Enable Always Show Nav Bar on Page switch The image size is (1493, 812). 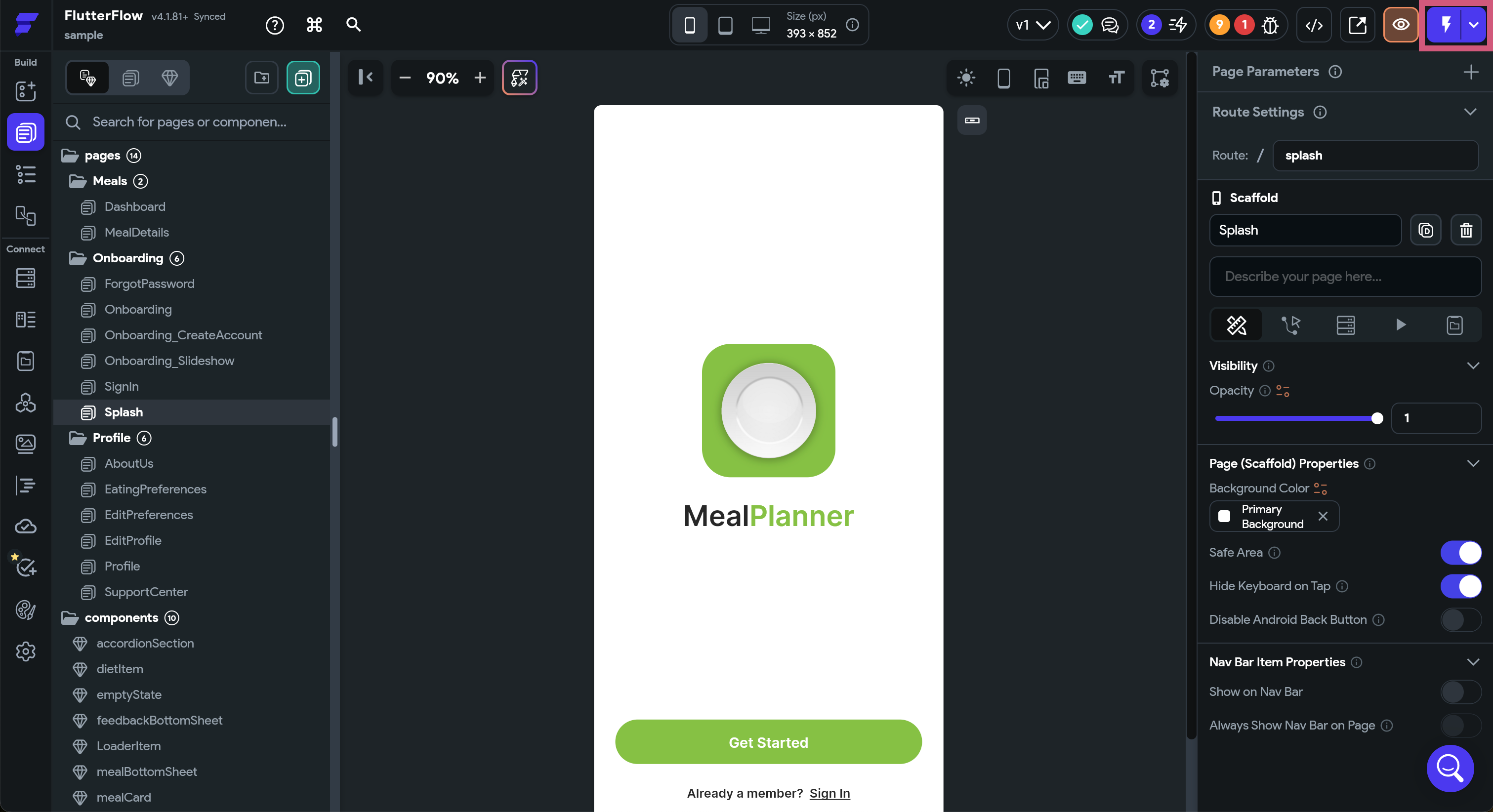coord(1460,725)
